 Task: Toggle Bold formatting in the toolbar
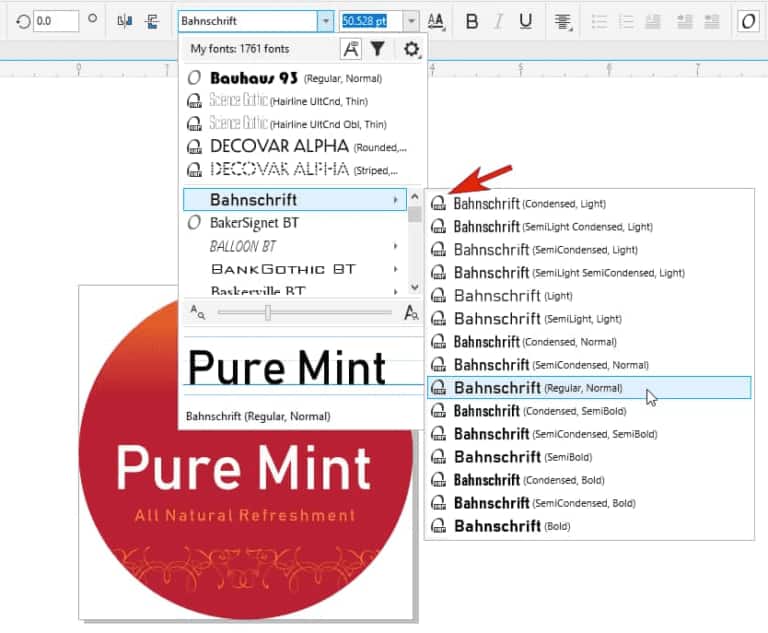pos(472,21)
